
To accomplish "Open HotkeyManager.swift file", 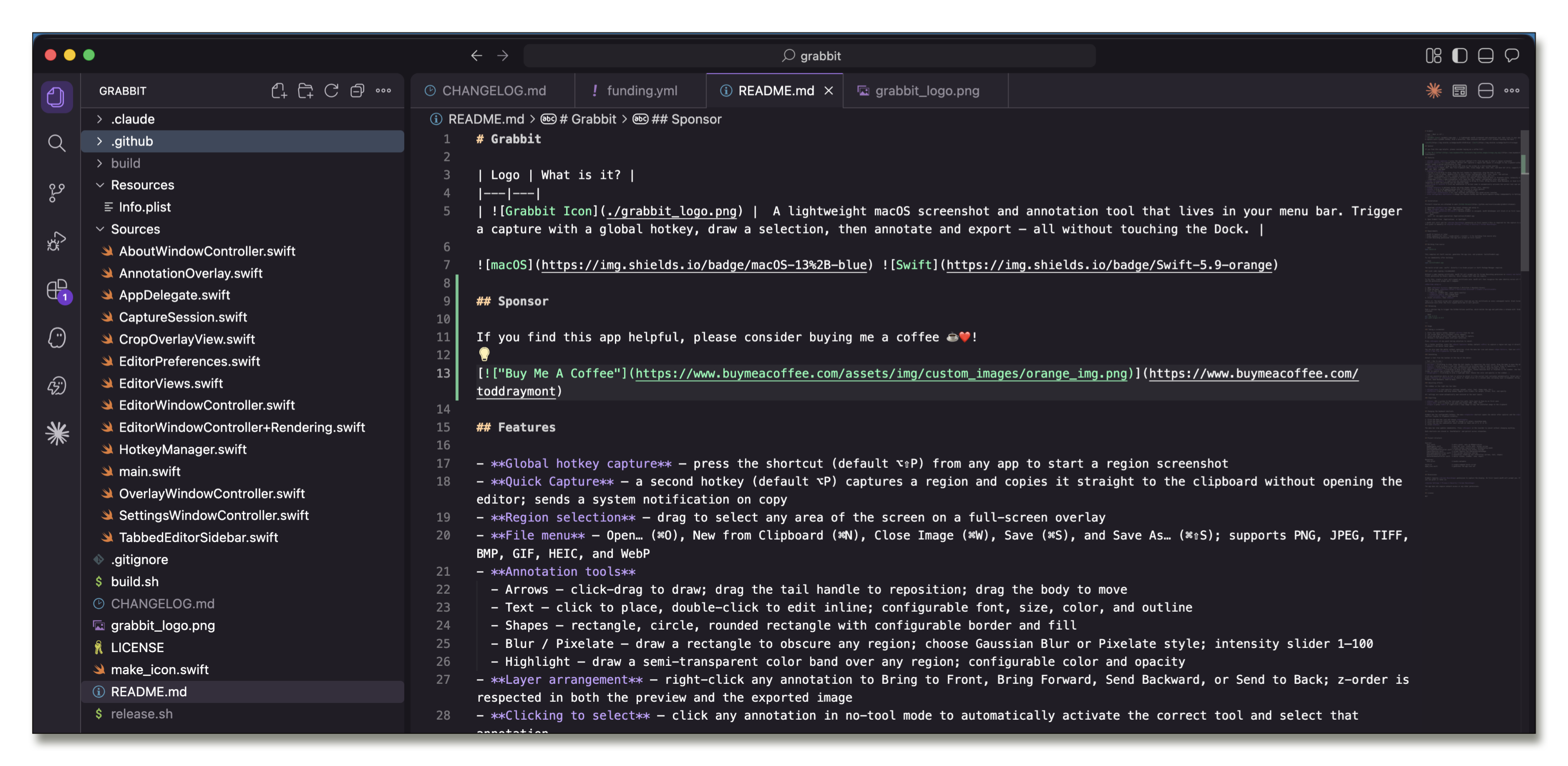I will [x=242, y=450].
